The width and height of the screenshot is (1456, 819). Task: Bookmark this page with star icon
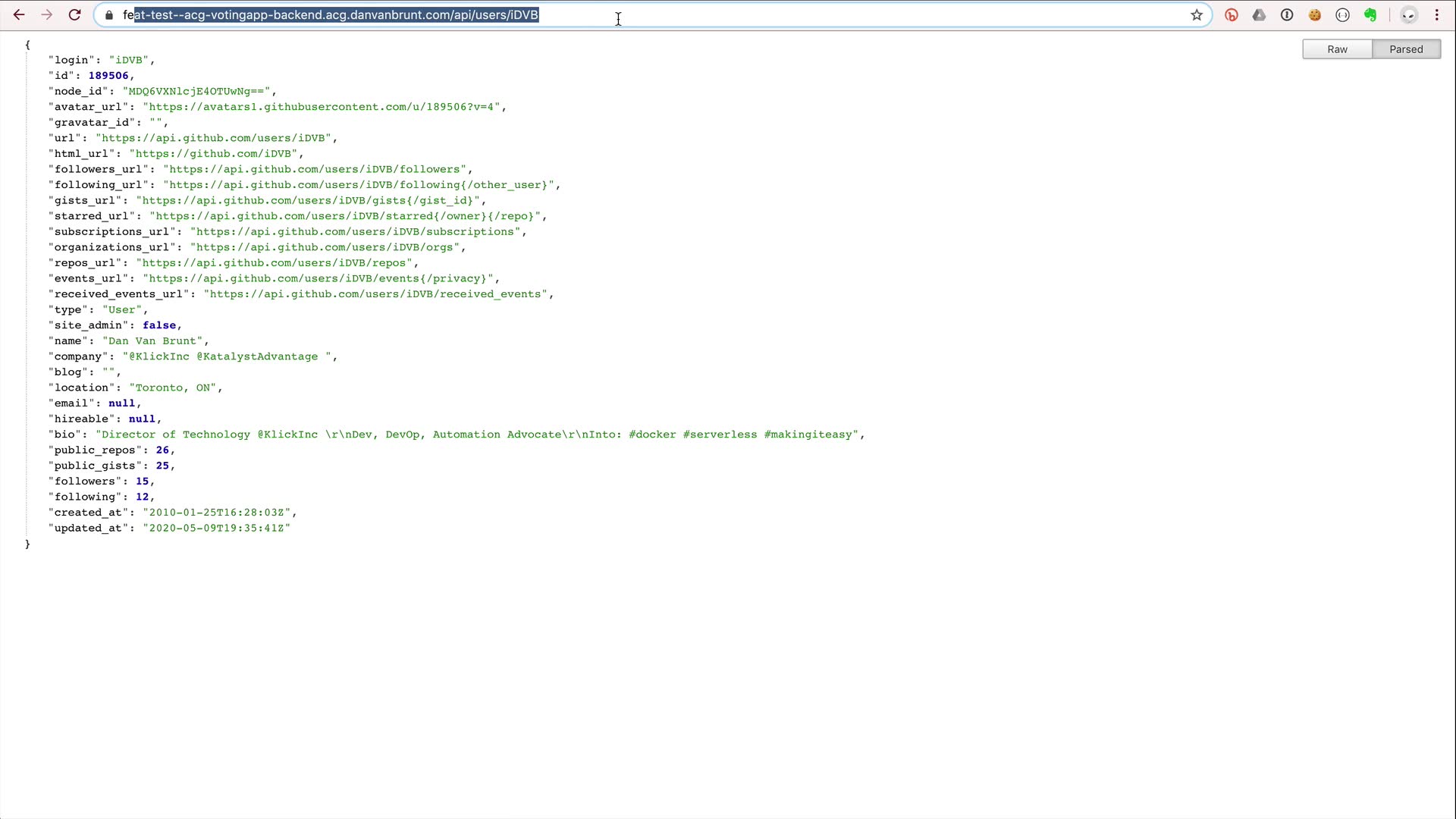[1197, 15]
